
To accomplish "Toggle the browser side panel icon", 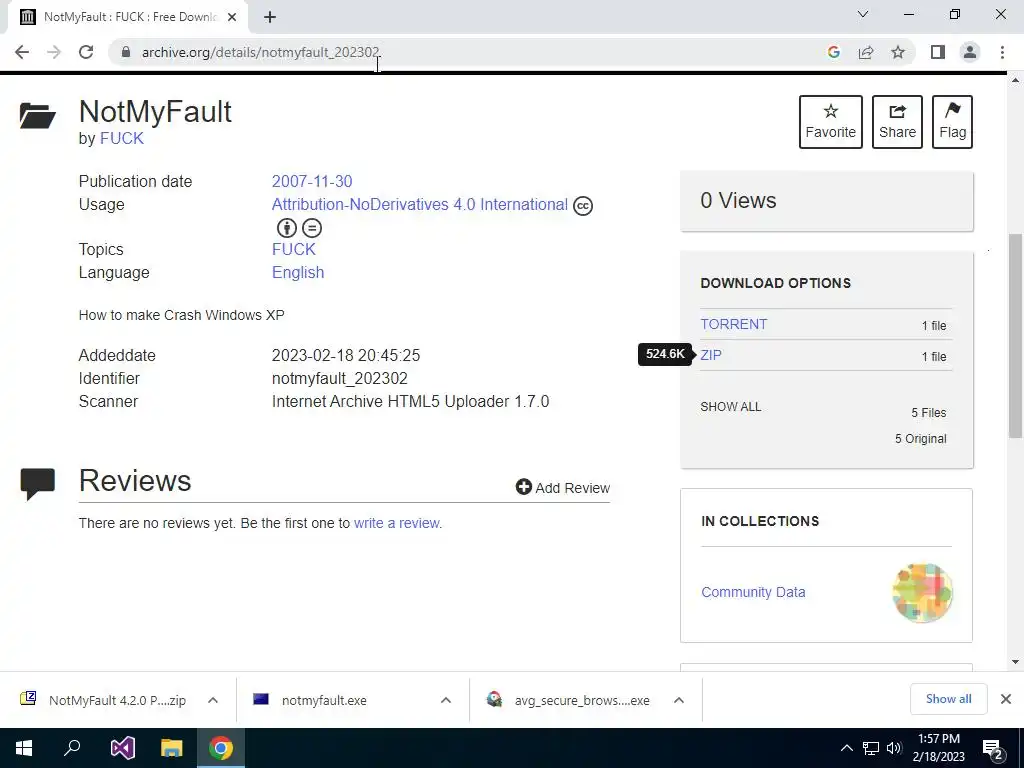I will tap(938, 52).
